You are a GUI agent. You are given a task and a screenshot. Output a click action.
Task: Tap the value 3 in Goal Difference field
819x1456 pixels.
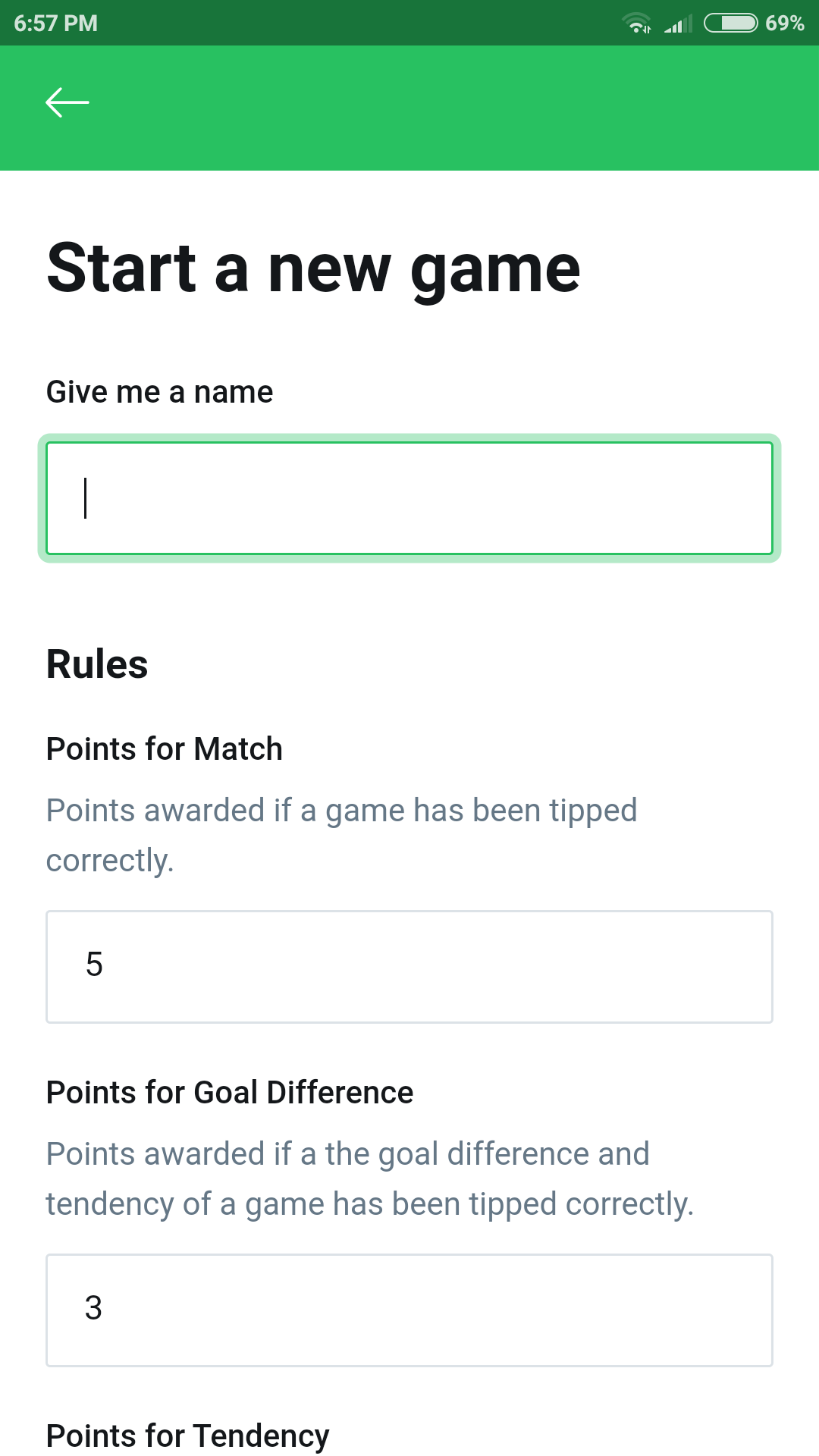pyautogui.click(x=94, y=1307)
